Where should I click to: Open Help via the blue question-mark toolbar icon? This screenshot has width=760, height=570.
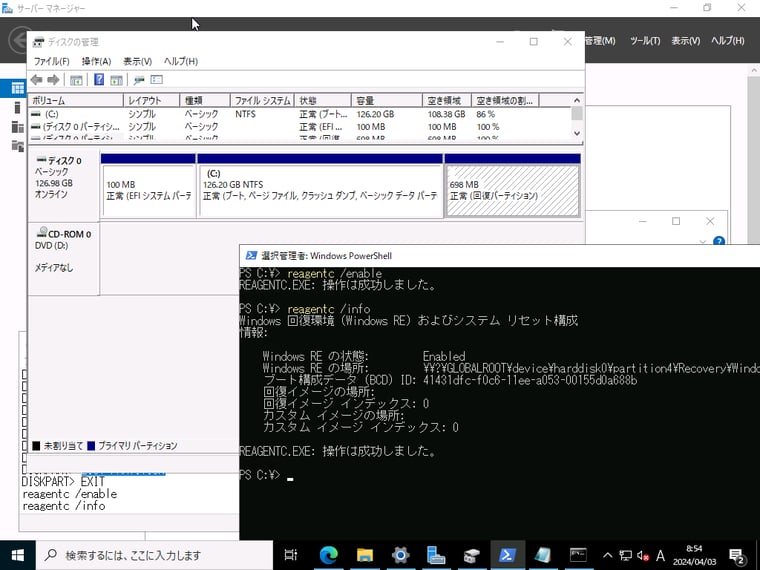(99, 79)
